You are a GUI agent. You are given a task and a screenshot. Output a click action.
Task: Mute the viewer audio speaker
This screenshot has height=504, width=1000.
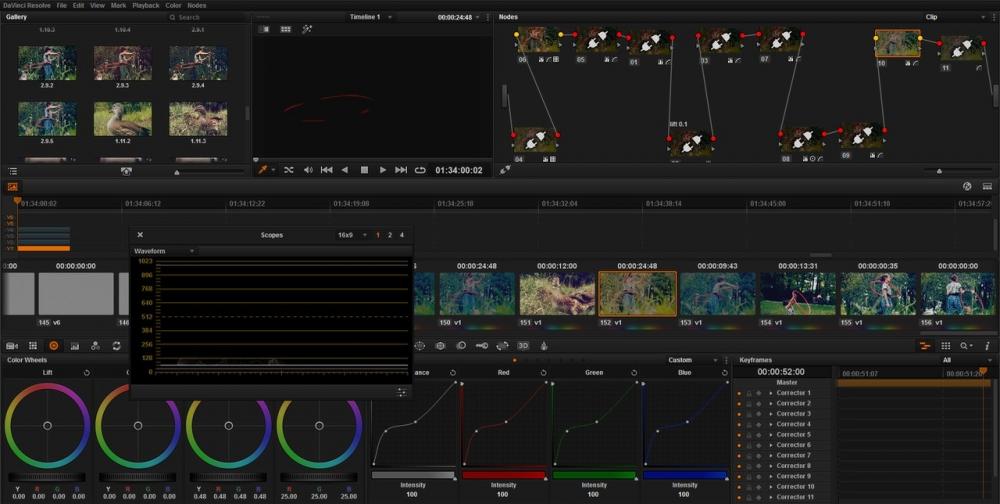tap(308, 170)
